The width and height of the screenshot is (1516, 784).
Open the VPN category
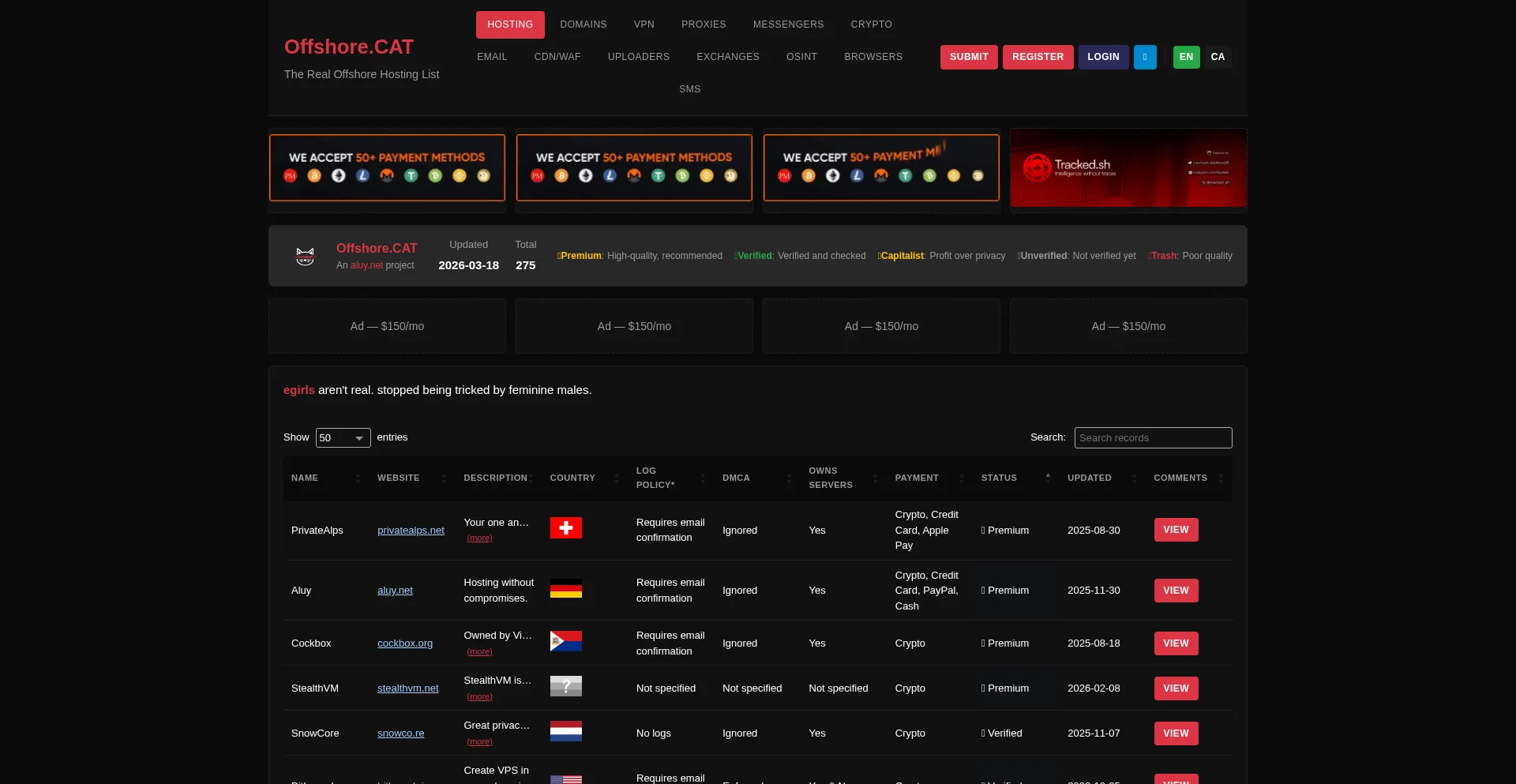(x=644, y=24)
